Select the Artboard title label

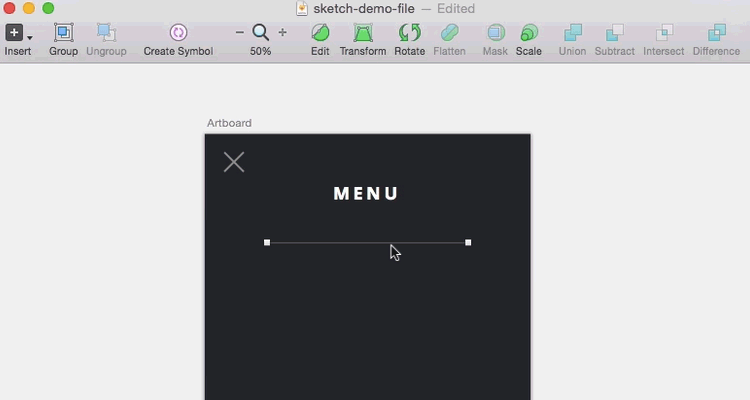point(229,123)
